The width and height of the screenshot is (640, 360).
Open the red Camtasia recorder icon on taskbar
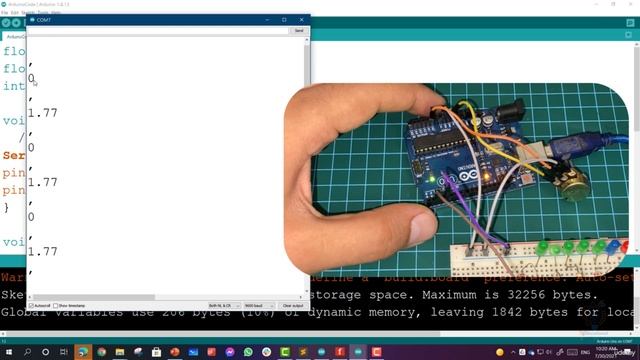pos(376,352)
